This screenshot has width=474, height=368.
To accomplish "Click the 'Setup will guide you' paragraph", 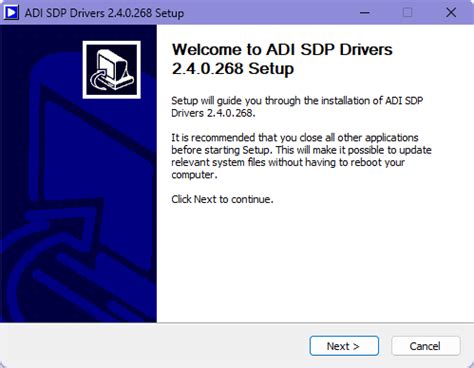I will point(297,107).
